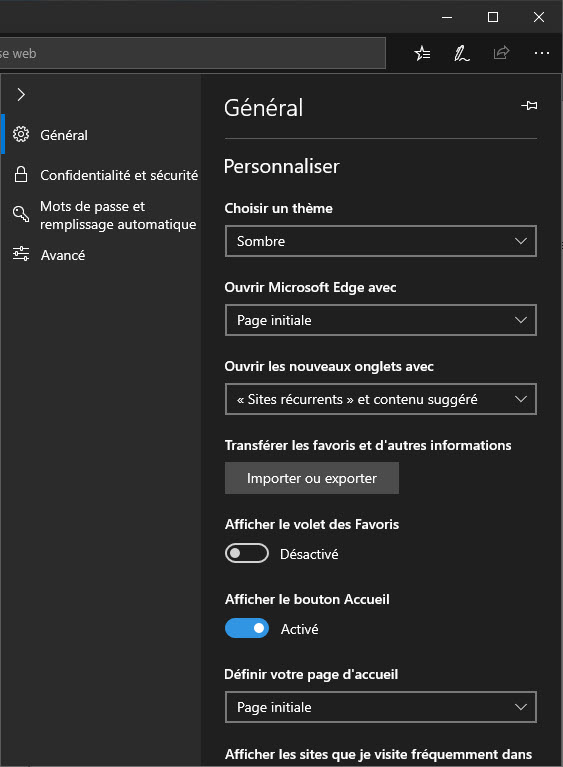Open the Ouvrir les nouveaux onglets avec dropdown
The height and width of the screenshot is (767, 563).
point(381,399)
